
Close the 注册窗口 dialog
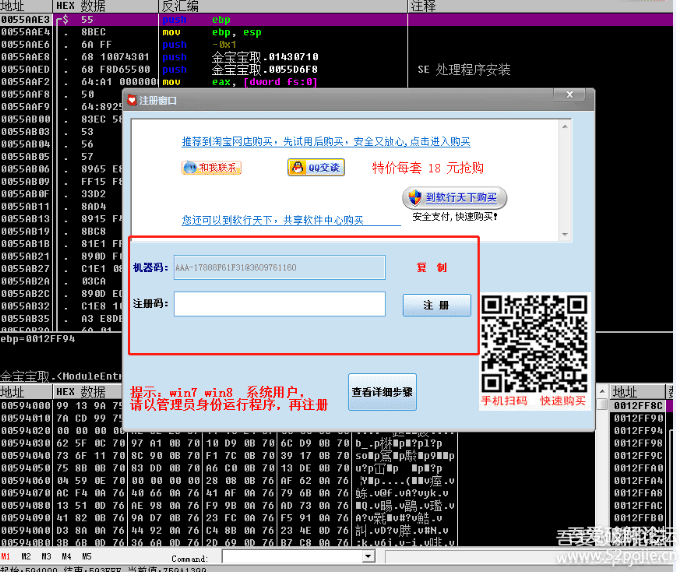click(570, 96)
